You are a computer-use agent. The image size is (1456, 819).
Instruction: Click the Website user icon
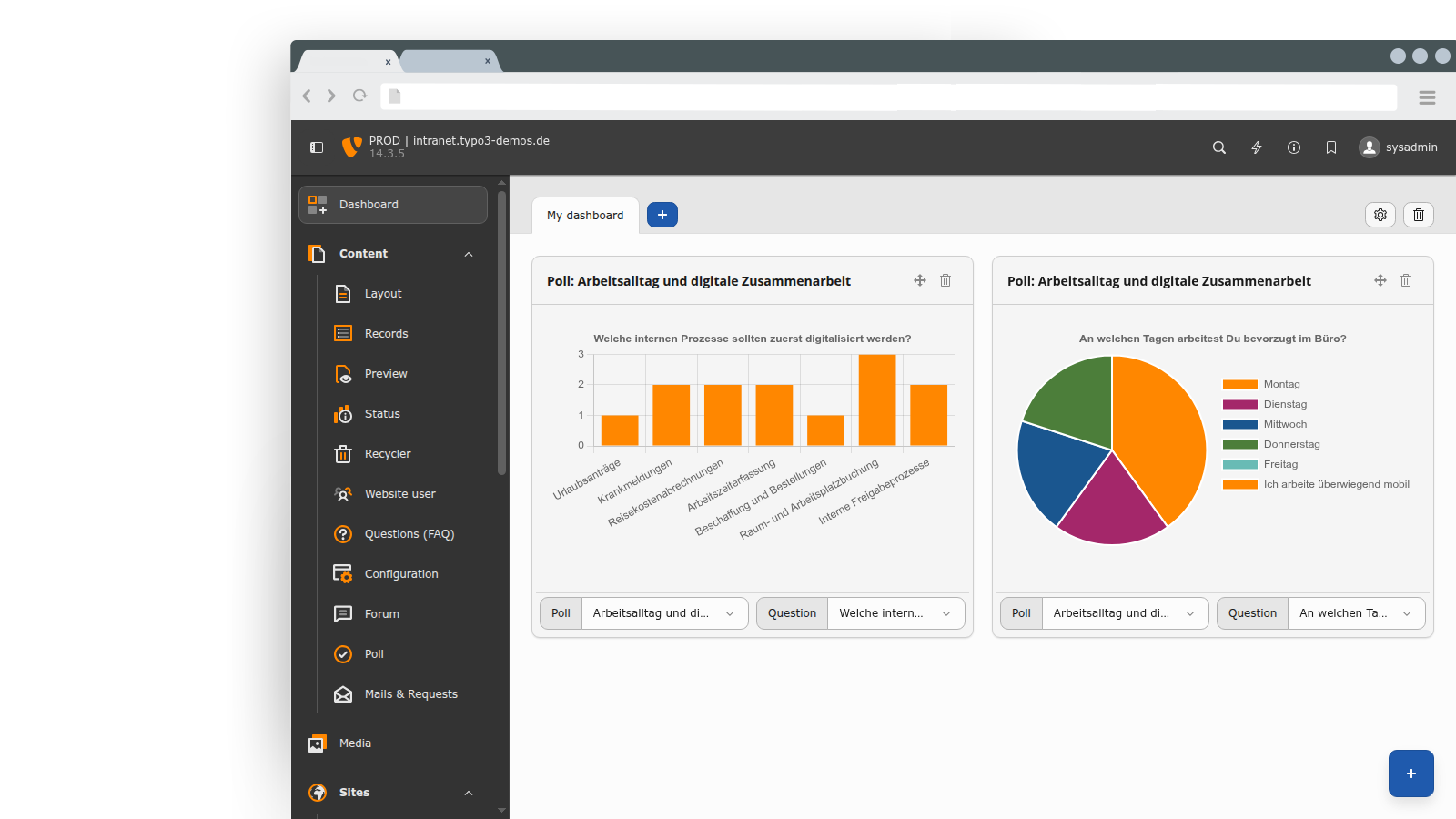tap(343, 494)
